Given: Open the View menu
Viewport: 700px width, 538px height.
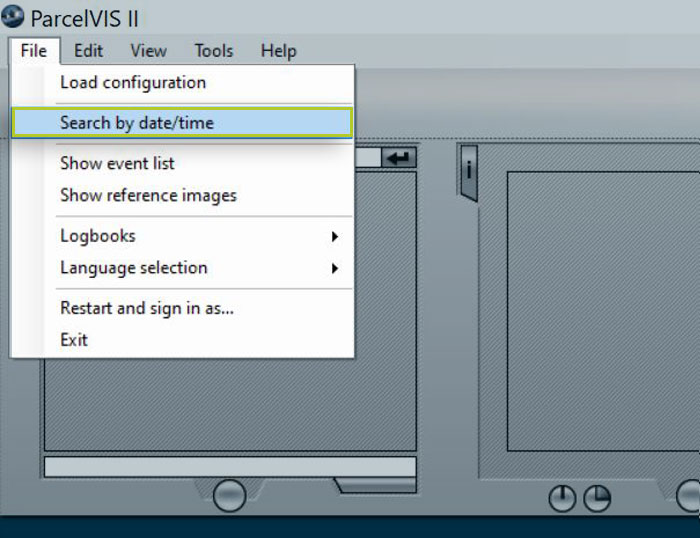Looking at the screenshot, I should coord(148,51).
